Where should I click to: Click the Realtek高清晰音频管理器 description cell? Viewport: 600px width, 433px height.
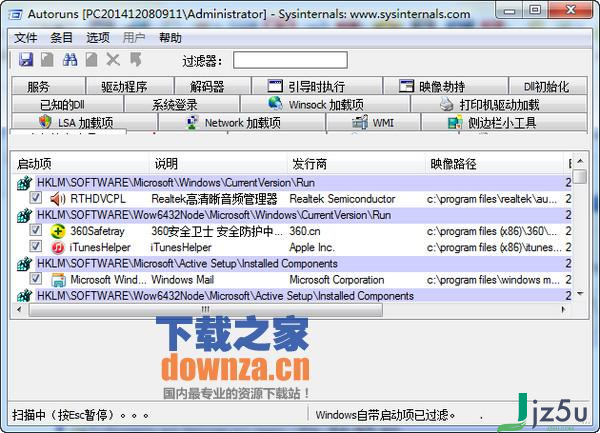coord(214,199)
